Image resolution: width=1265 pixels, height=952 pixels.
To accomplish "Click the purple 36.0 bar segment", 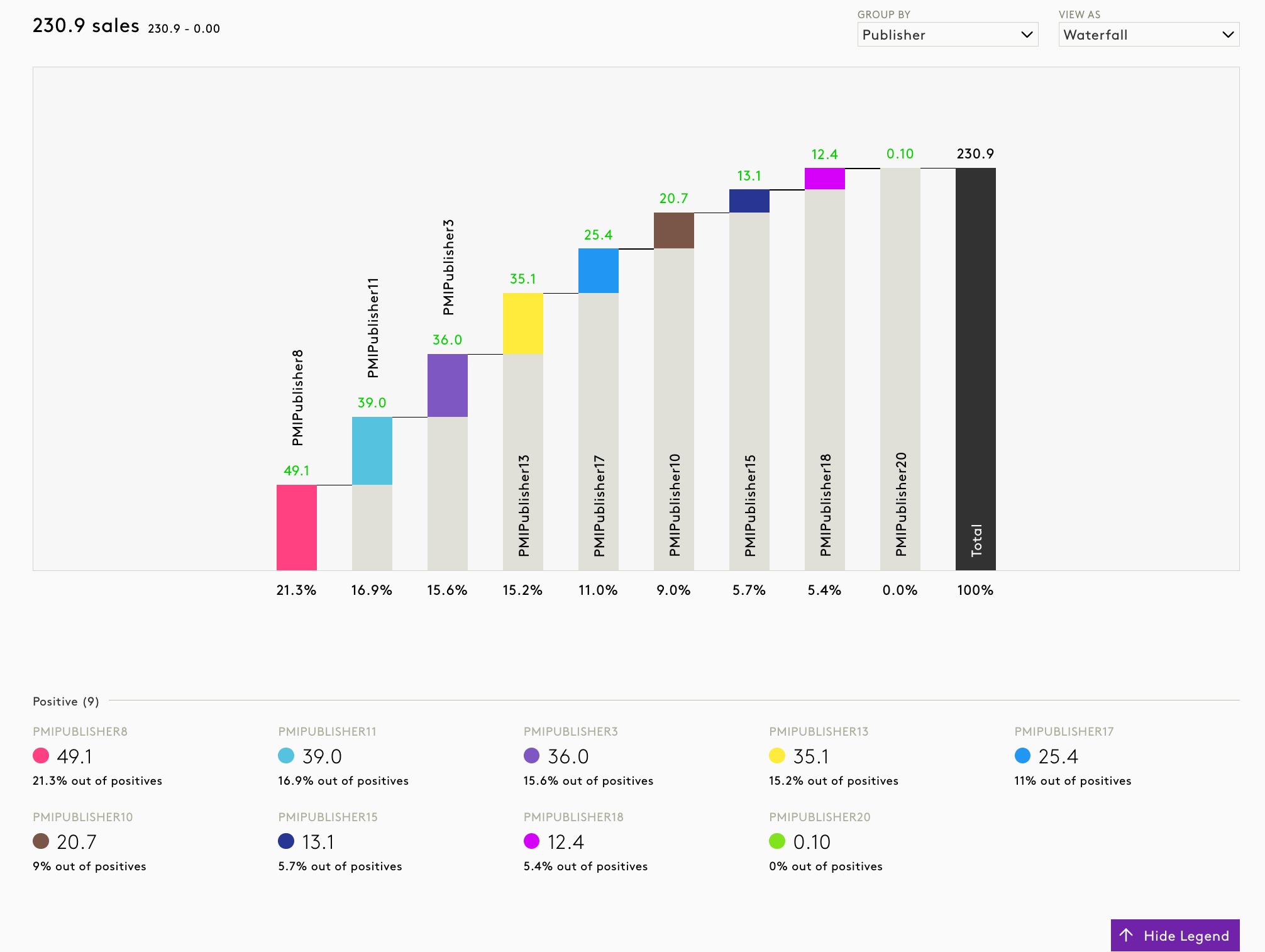I will click(x=448, y=385).
